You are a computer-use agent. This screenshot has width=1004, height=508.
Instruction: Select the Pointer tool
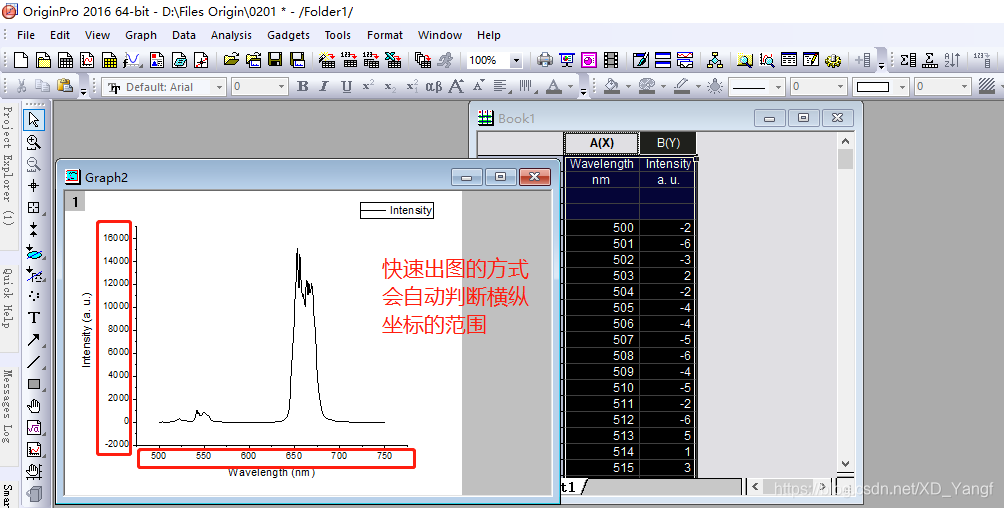pyautogui.click(x=34, y=120)
